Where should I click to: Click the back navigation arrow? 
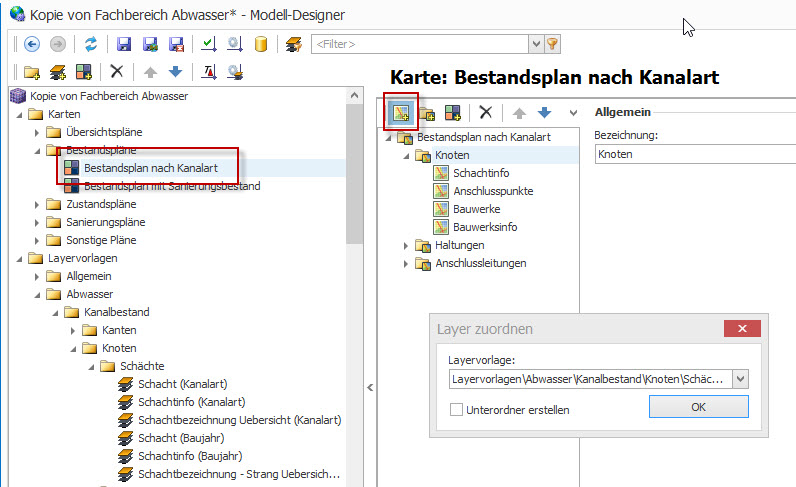point(31,44)
